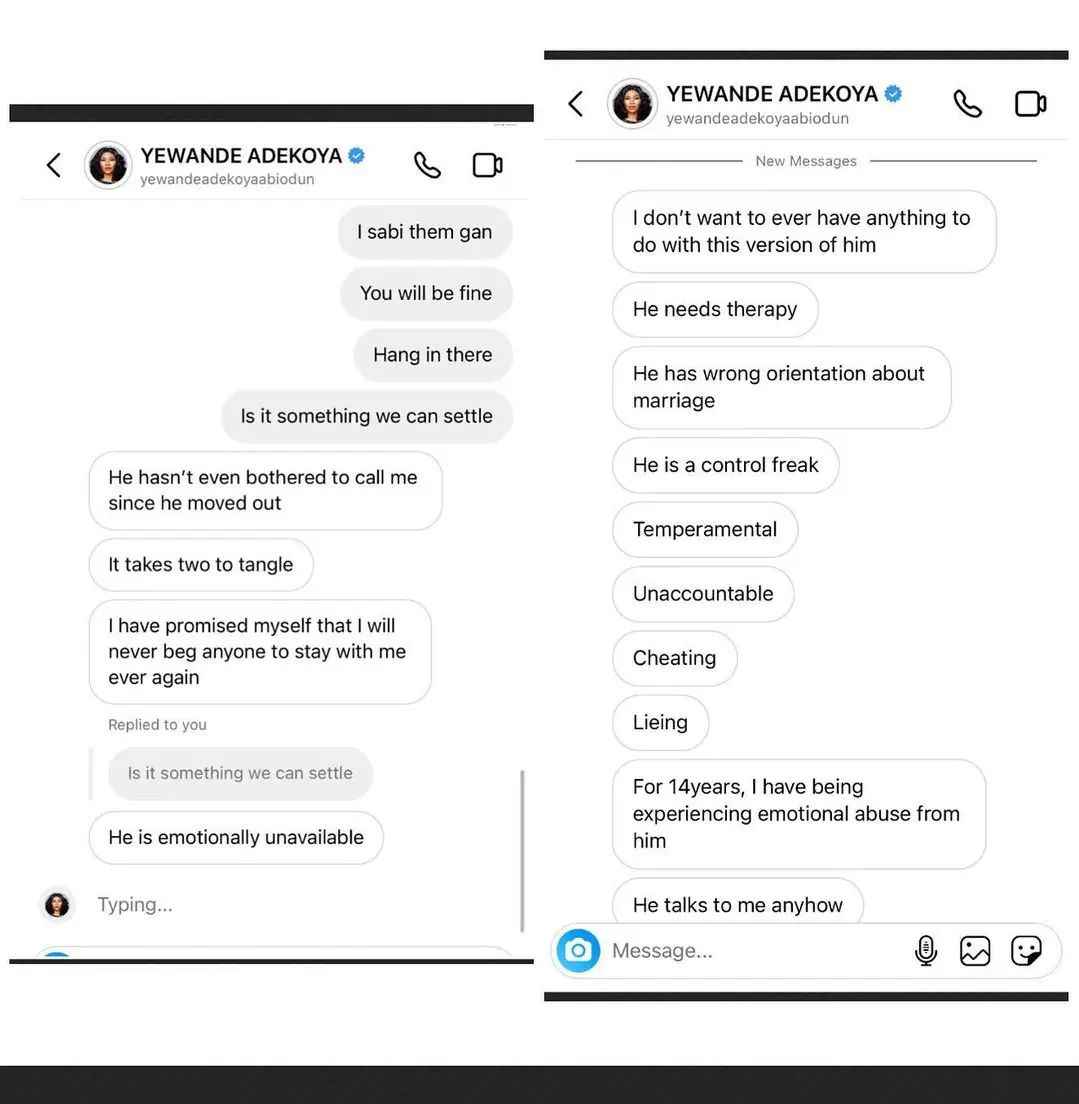Click the Message... input field

pos(754,951)
